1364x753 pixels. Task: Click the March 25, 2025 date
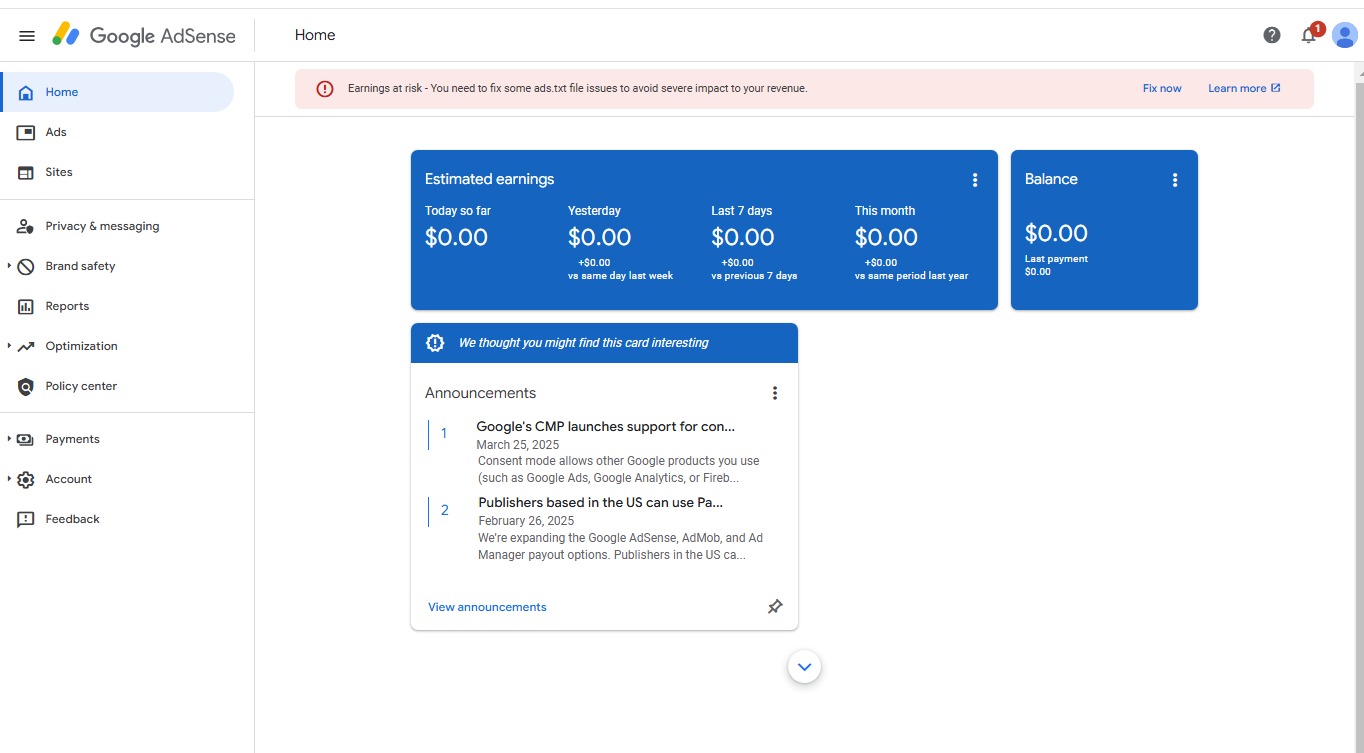click(517, 445)
